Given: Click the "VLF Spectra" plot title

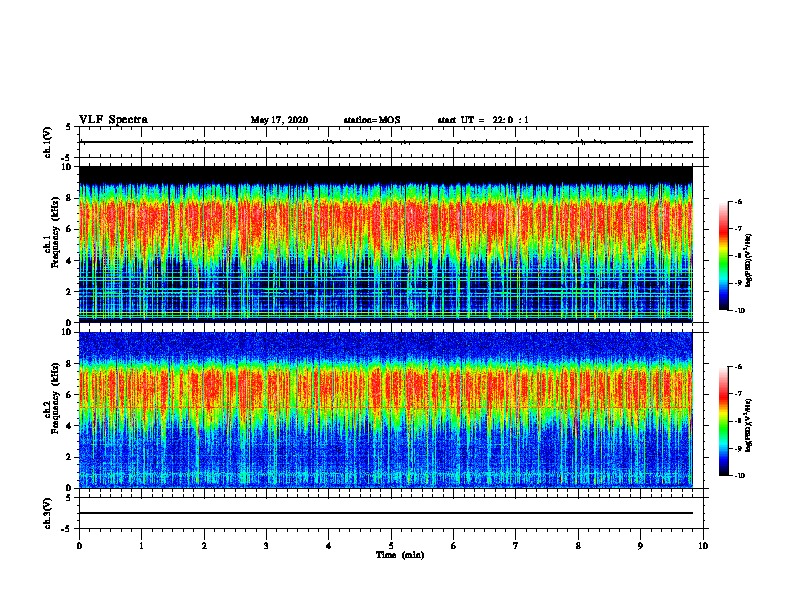Looking at the screenshot, I should point(113,120).
